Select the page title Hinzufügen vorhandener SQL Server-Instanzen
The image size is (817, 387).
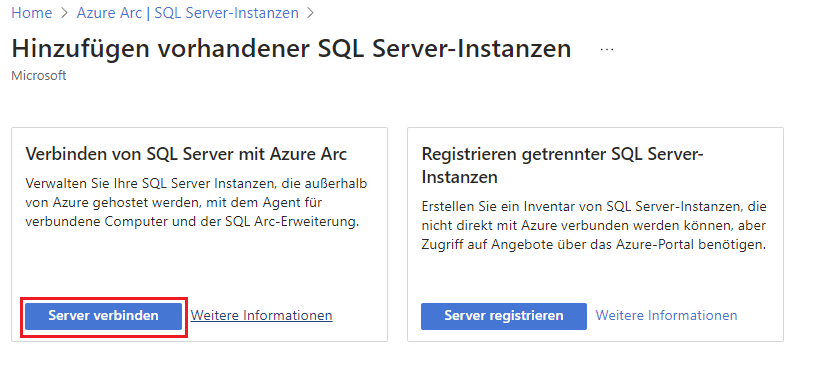tap(291, 49)
